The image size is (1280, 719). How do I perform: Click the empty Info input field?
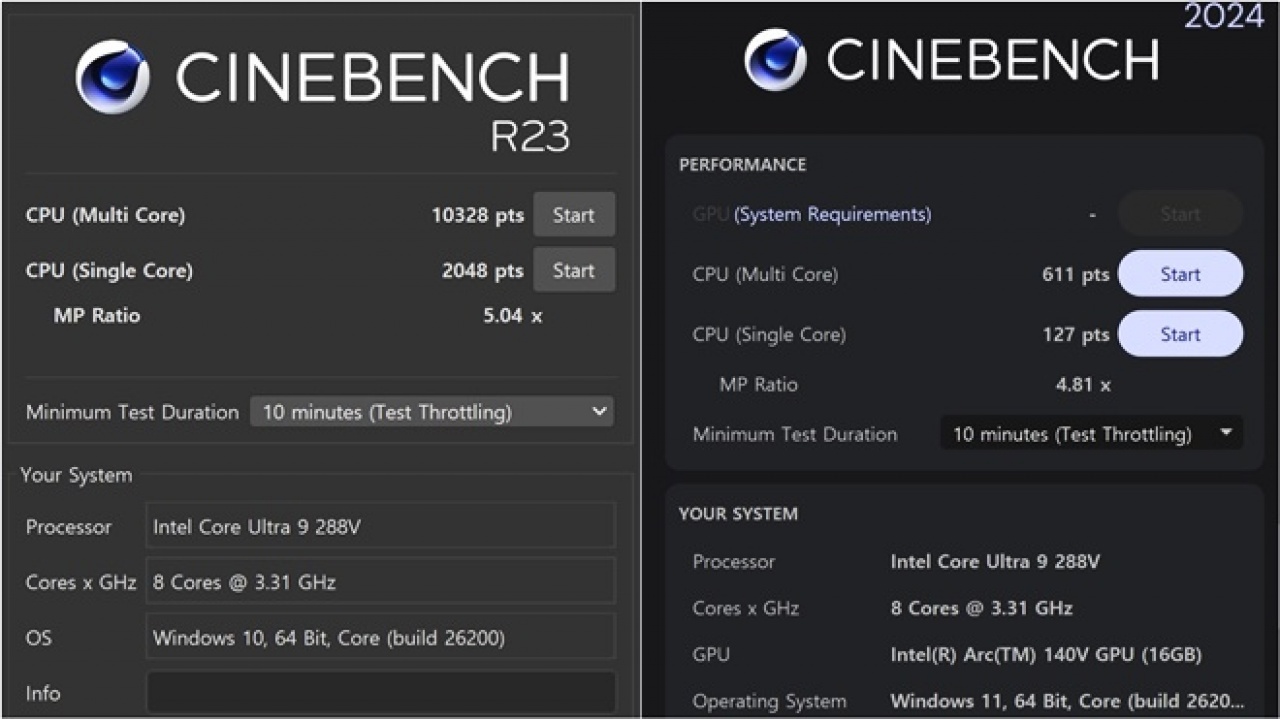click(380, 693)
